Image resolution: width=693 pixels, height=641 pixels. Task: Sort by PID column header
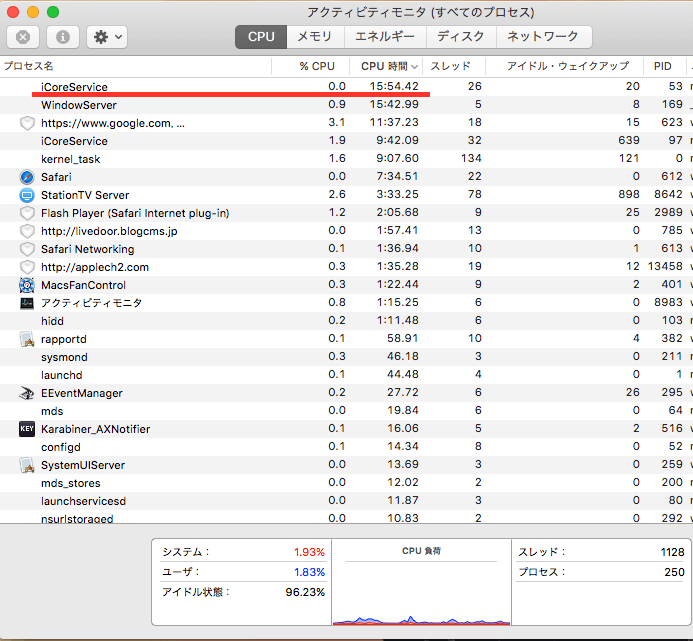point(664,66)
